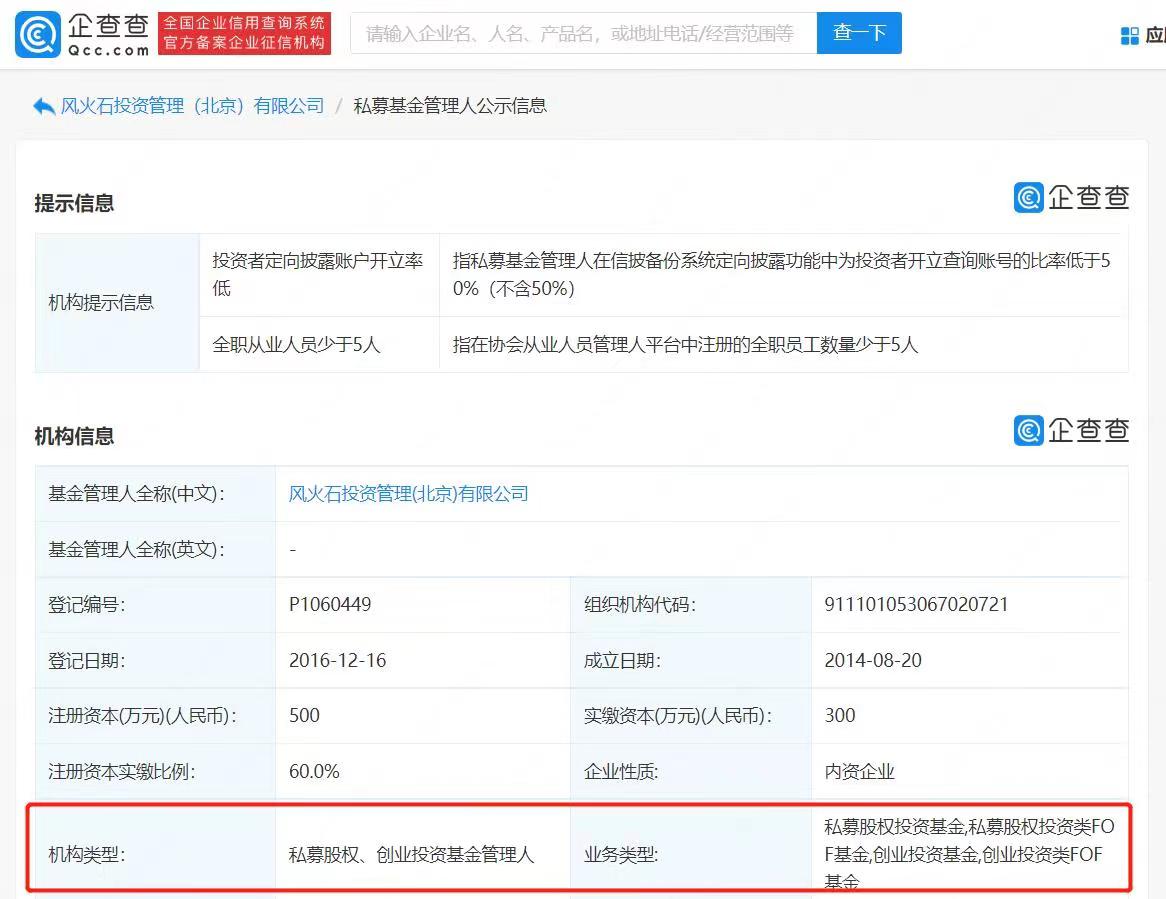This screenshot has width=1166, height=899.
Task: Click the 企业性质: label
Action: 621,771
